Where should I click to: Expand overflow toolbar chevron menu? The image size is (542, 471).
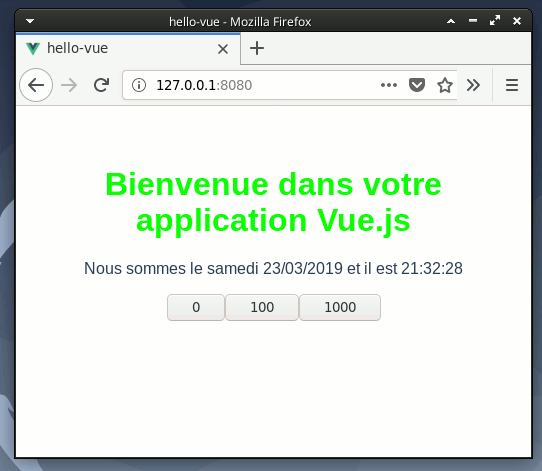473,85
